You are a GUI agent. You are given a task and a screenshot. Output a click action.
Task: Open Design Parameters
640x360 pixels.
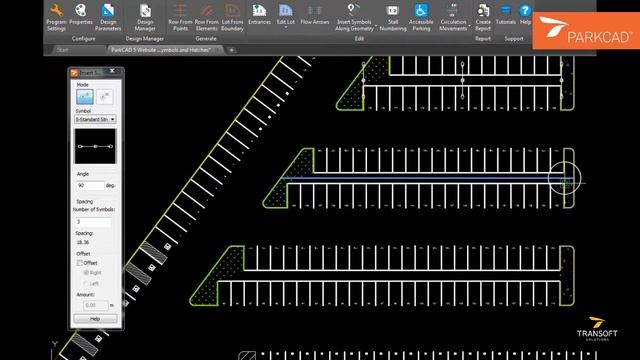tap(108, 18)
